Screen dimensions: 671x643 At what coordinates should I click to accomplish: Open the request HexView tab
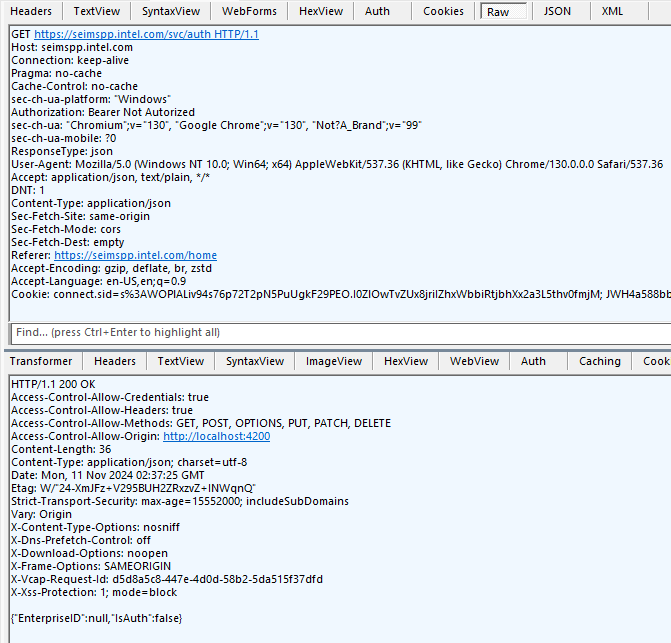321,11
